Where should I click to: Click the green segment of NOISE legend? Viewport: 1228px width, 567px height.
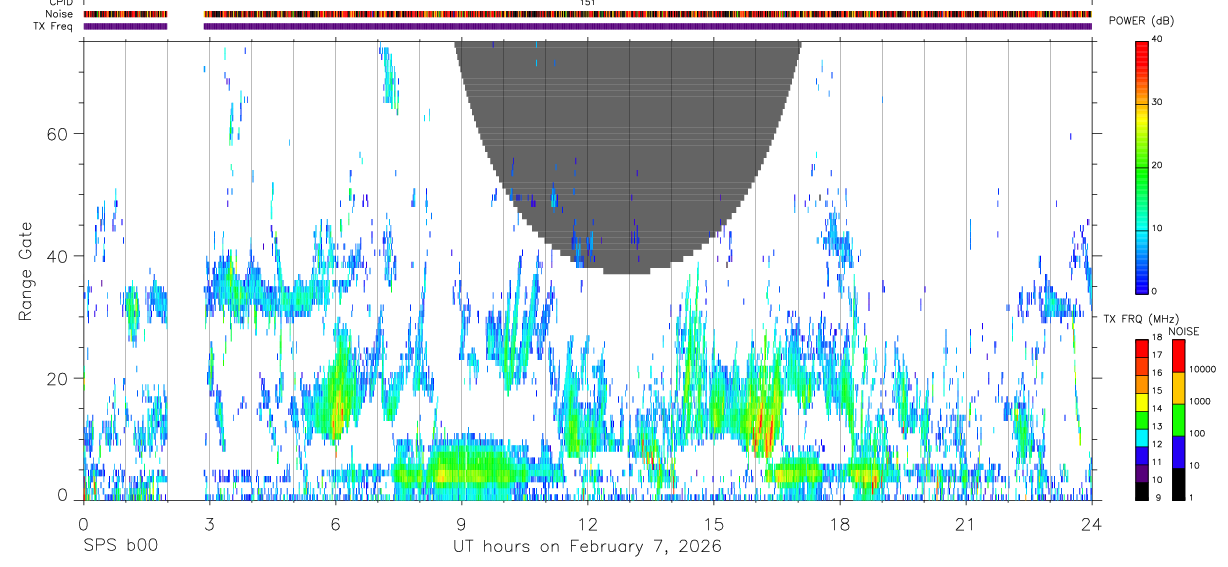tap(1179, 420)
